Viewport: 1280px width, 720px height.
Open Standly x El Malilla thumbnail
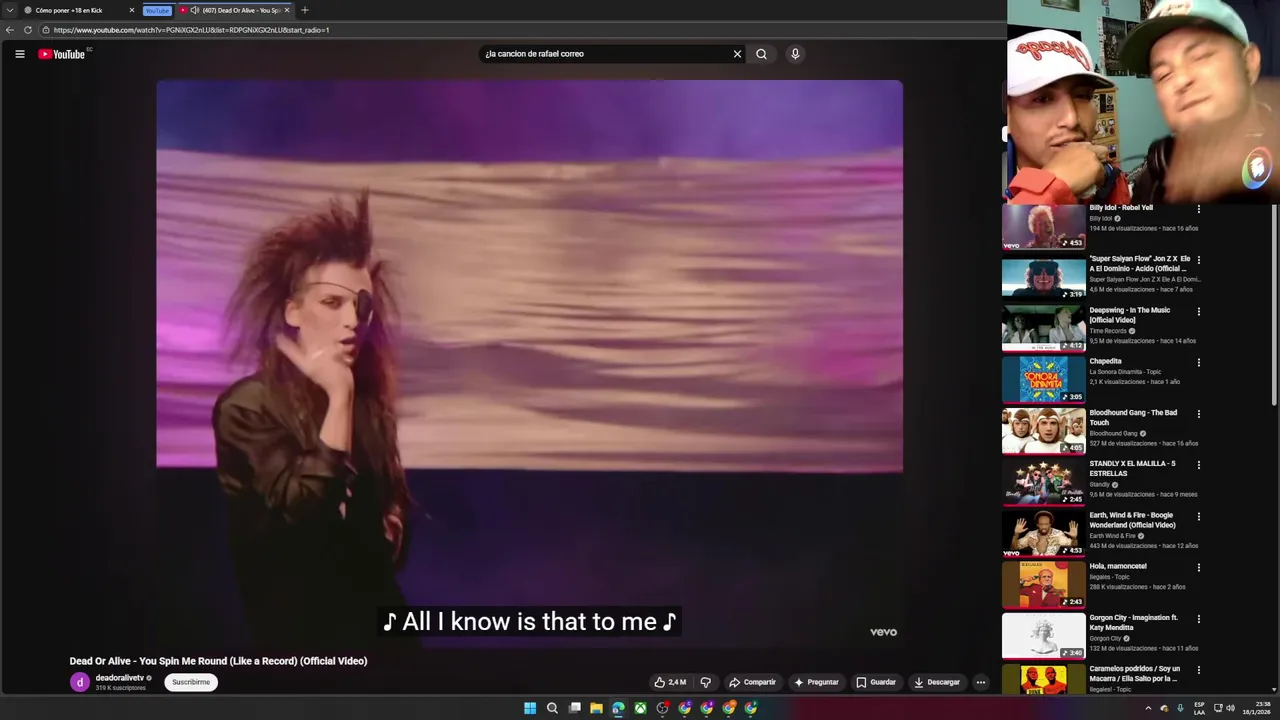click(x=1043, y=482)
